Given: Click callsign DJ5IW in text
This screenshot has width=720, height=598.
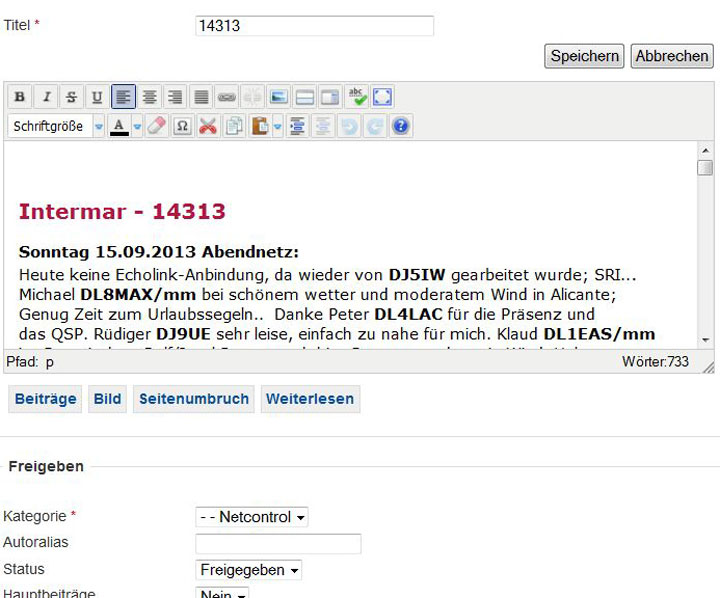Looking at the screenshot, I should pos(417,275).
